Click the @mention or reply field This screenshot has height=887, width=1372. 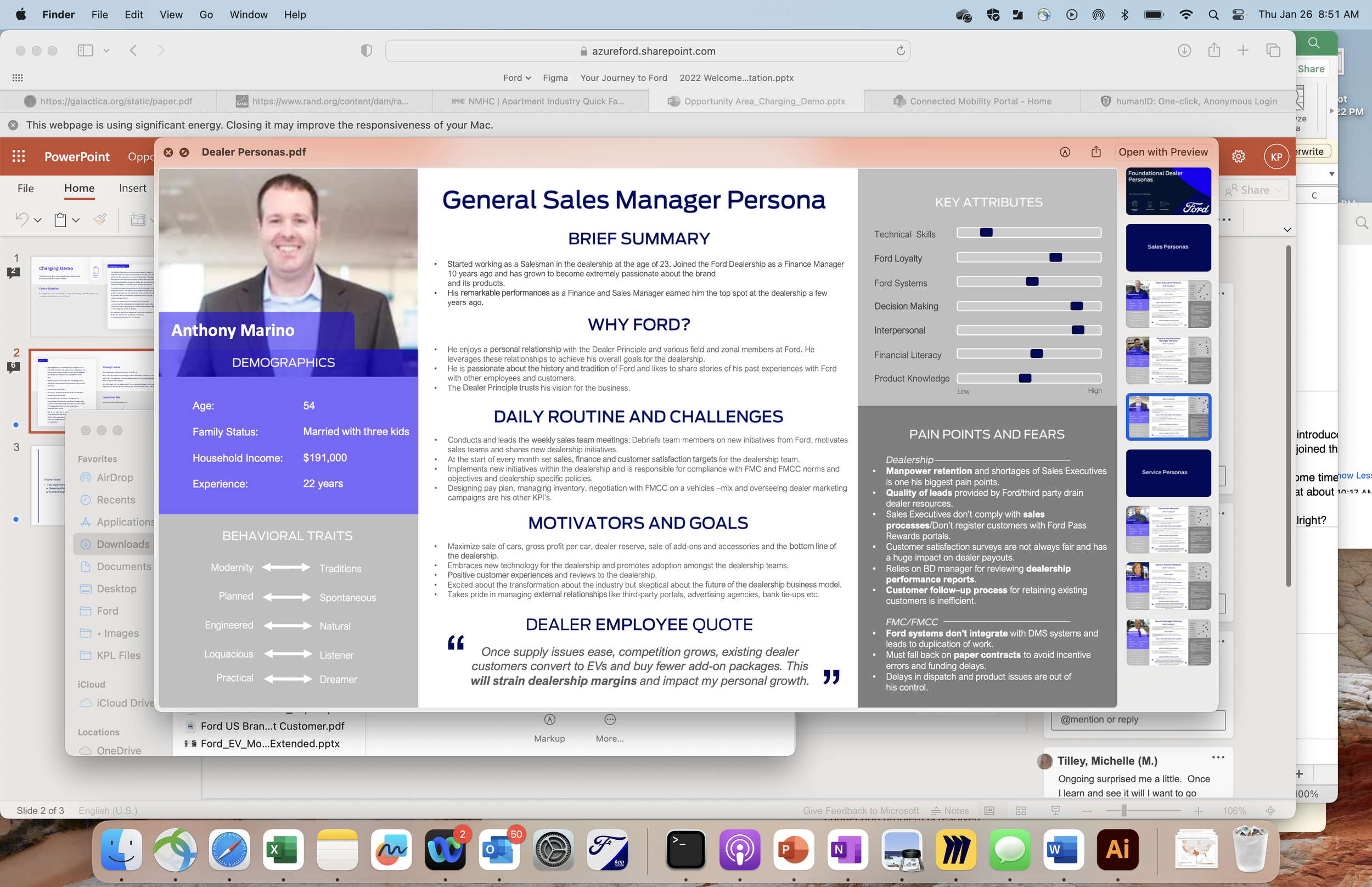pos(1138,720)
